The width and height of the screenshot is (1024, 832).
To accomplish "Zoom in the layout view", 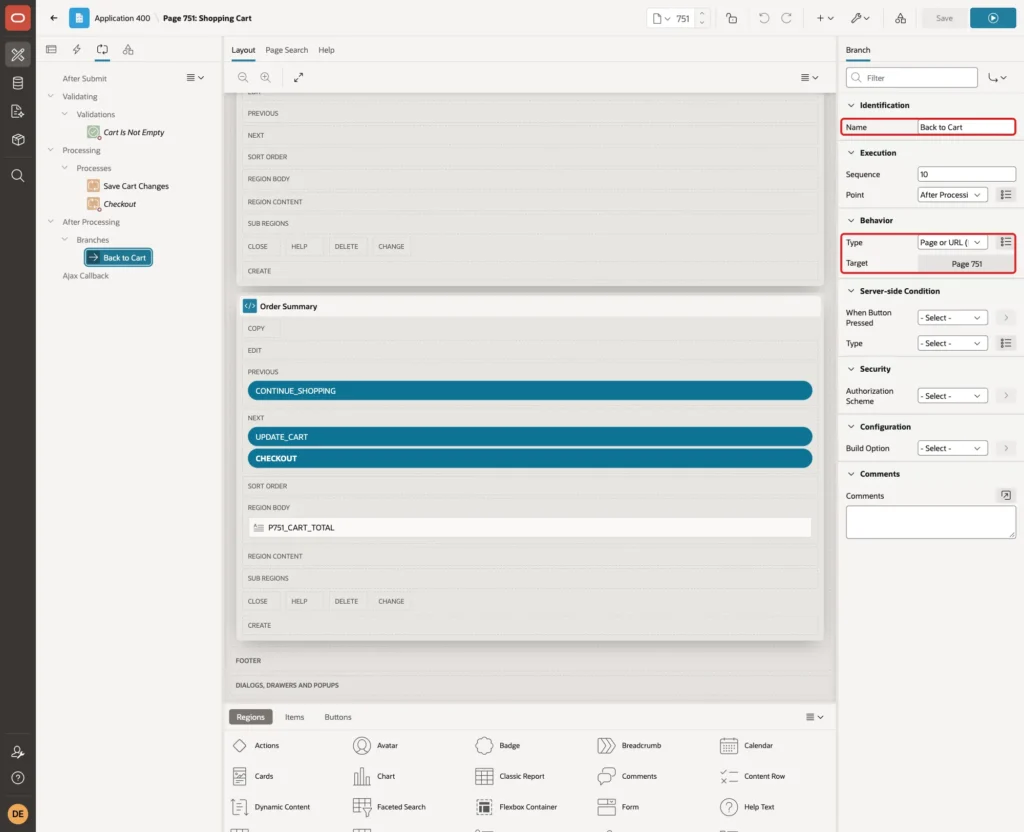I will pos(265,77).
